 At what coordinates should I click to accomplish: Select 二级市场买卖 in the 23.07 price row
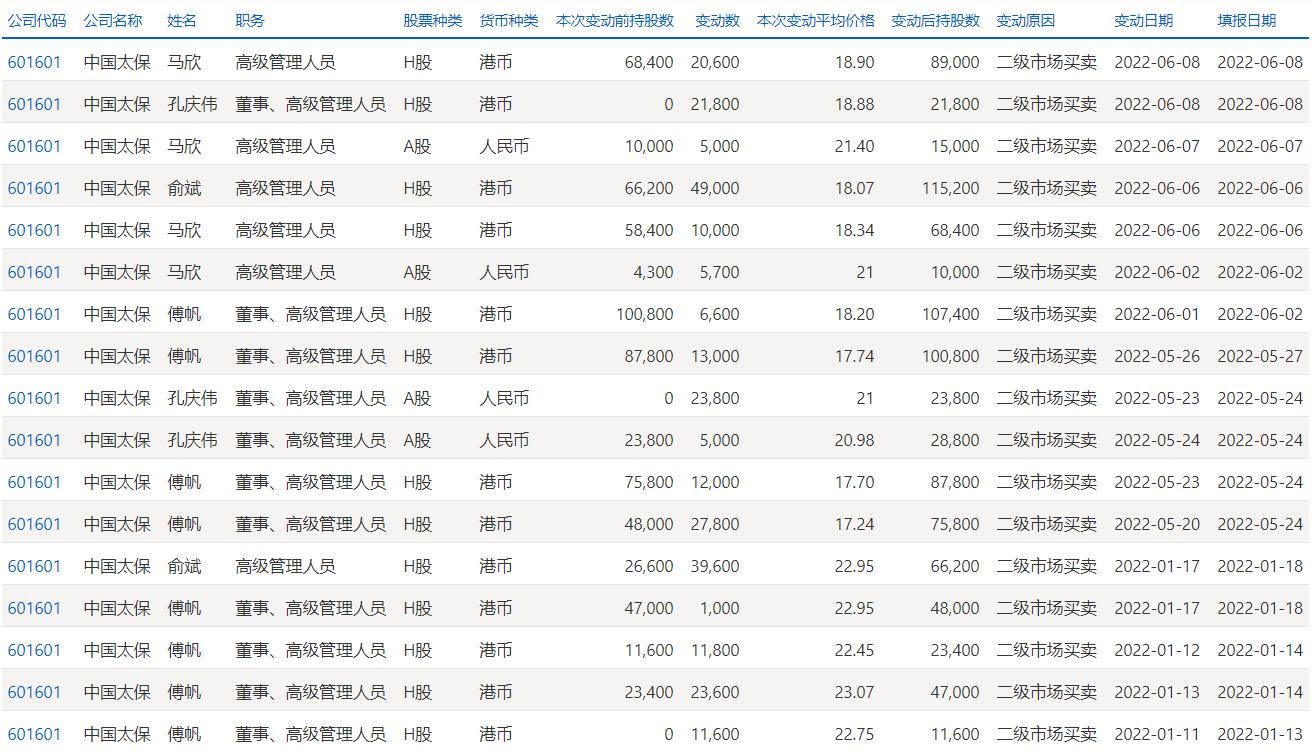(x=1046, y=692)
